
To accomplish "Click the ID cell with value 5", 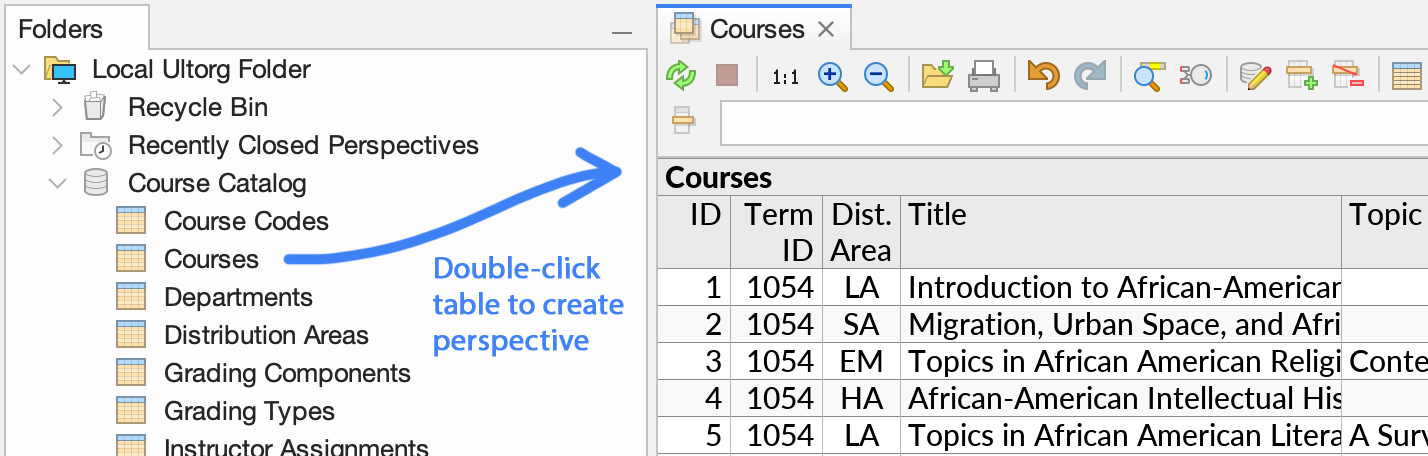I will [694, 435].
